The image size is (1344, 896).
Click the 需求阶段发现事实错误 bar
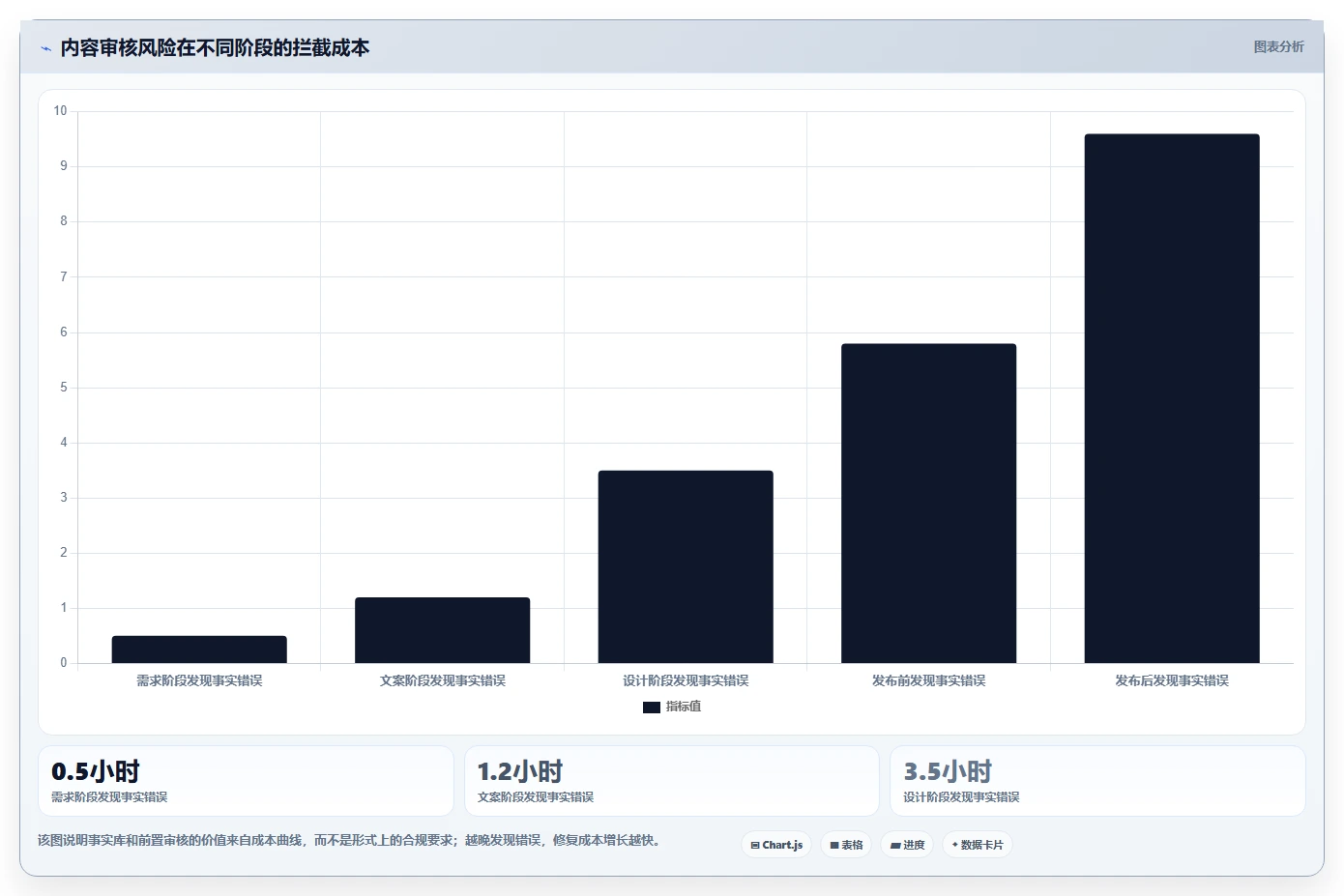click(x=199, y=650)
